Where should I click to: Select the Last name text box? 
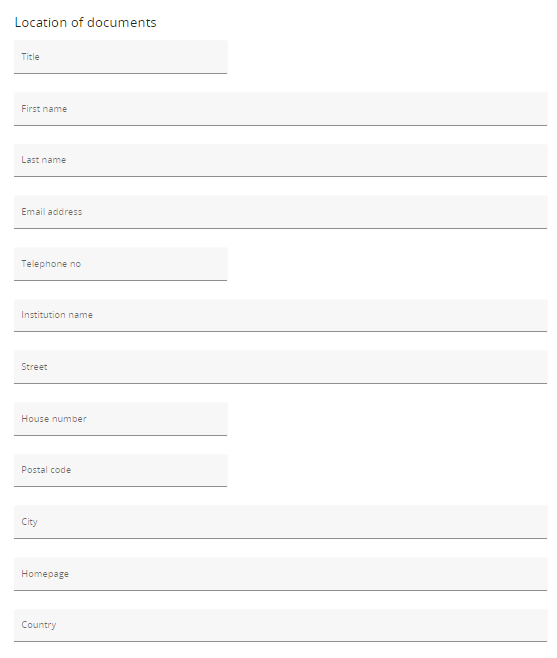[281, 160]
